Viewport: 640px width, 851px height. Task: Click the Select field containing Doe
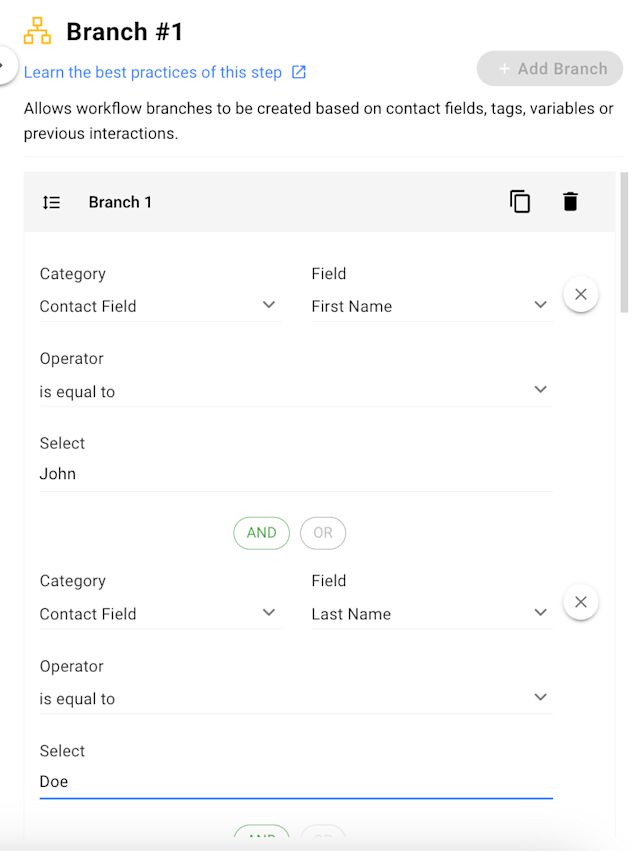click(295, 781)
